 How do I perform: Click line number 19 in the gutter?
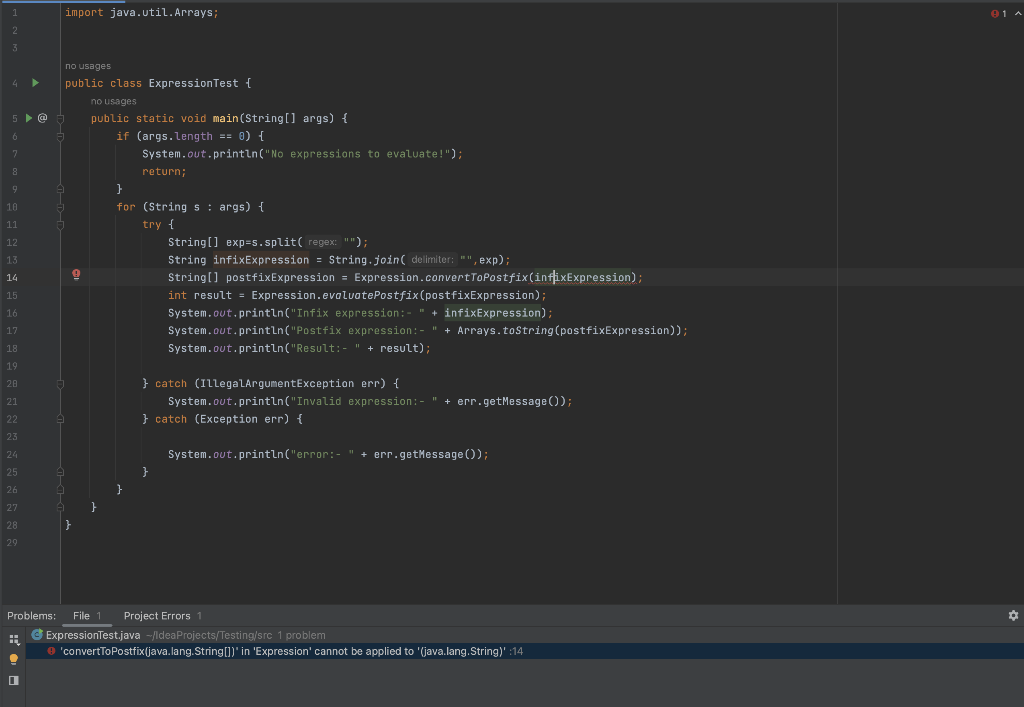pos(12,366)
